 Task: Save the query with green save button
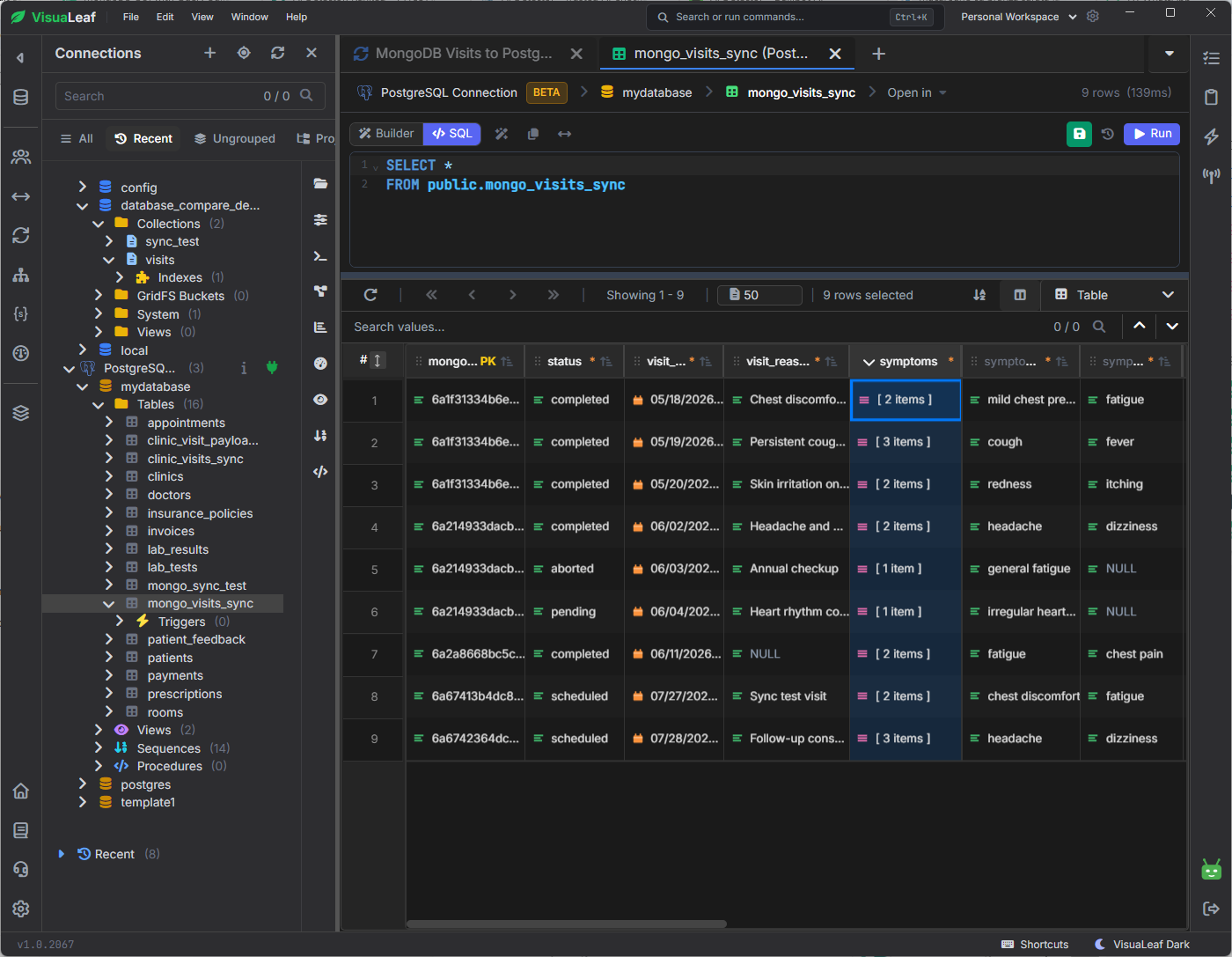pos(1079,134)
